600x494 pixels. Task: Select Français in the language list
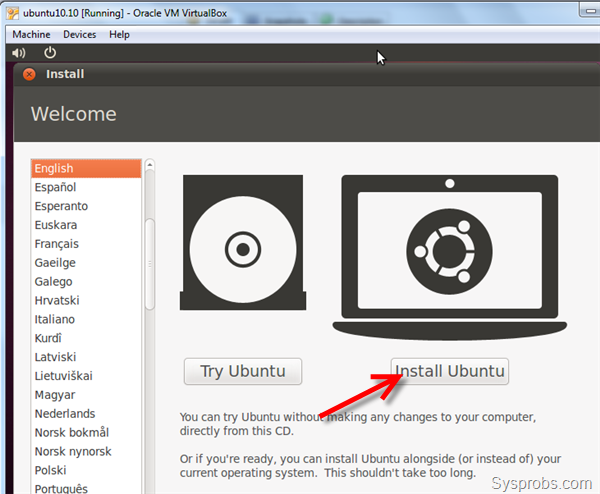pos(86,244)
